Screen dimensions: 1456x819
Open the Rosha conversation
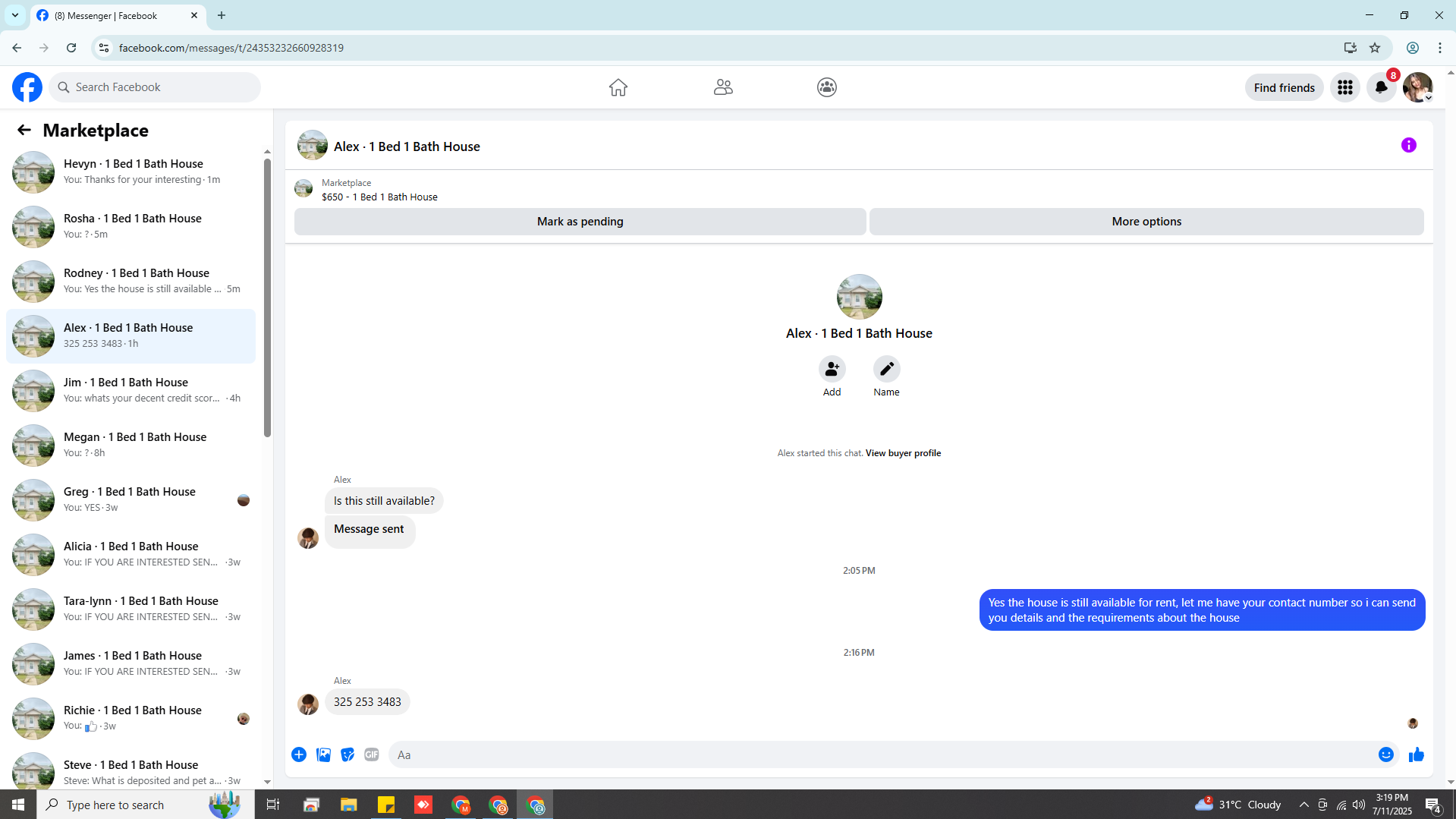(131, 227)
